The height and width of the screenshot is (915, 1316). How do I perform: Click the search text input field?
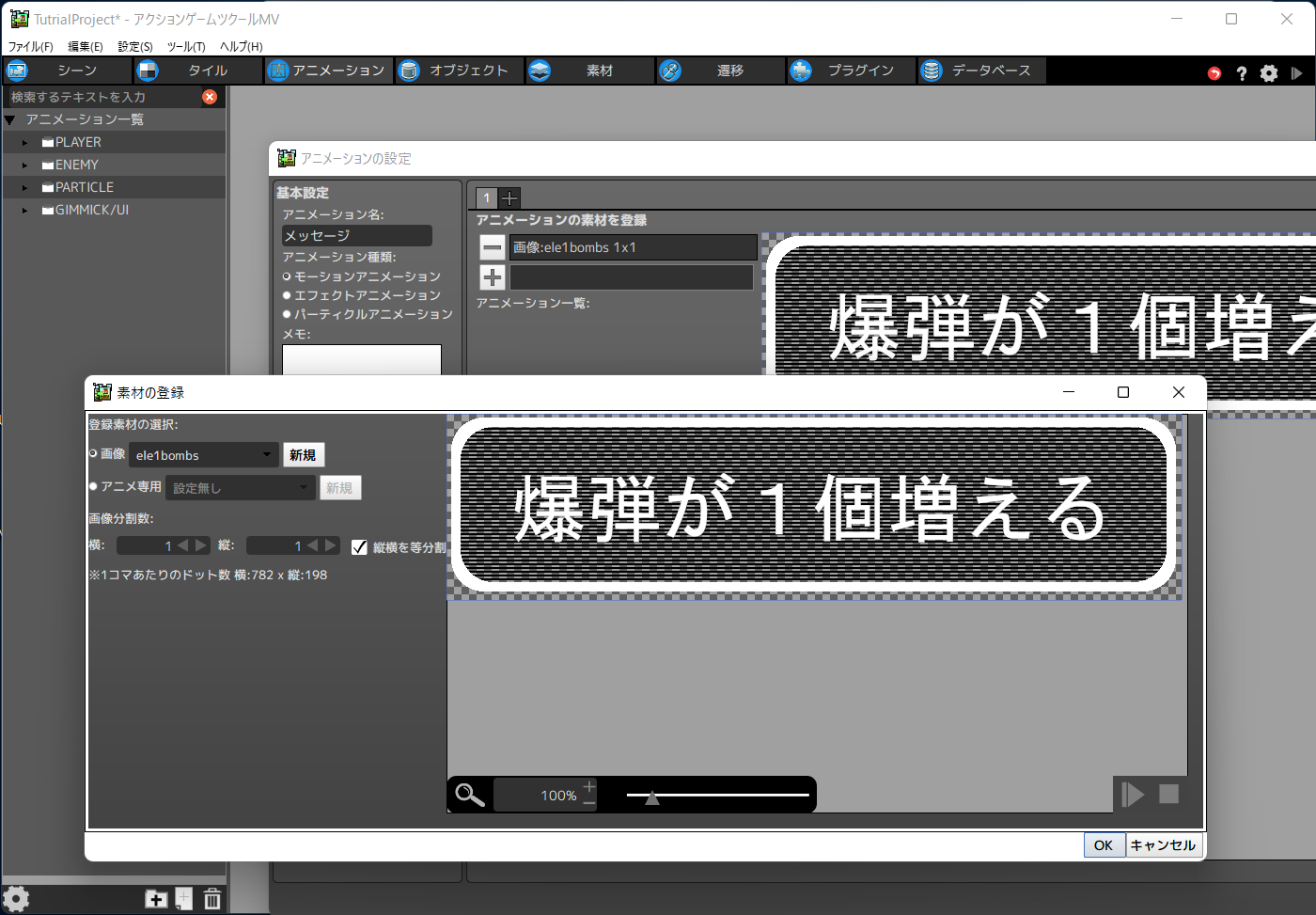(x=103, y=97)
